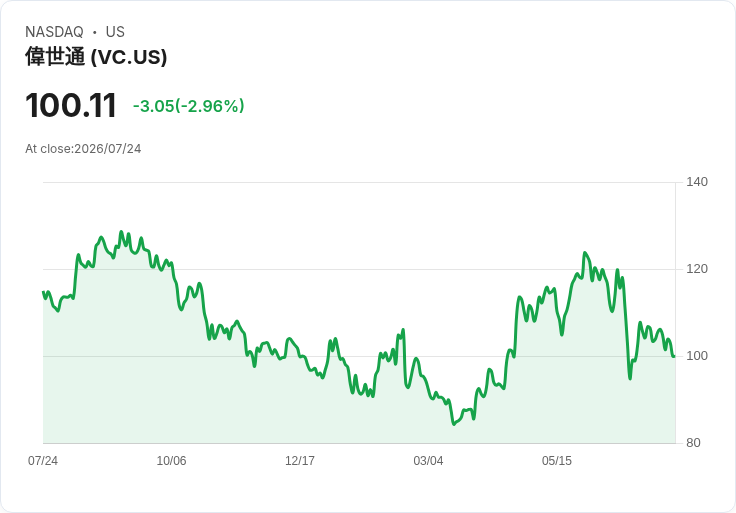
Task: Click the first data point at line's left start
Action: (x=43, y=292)
